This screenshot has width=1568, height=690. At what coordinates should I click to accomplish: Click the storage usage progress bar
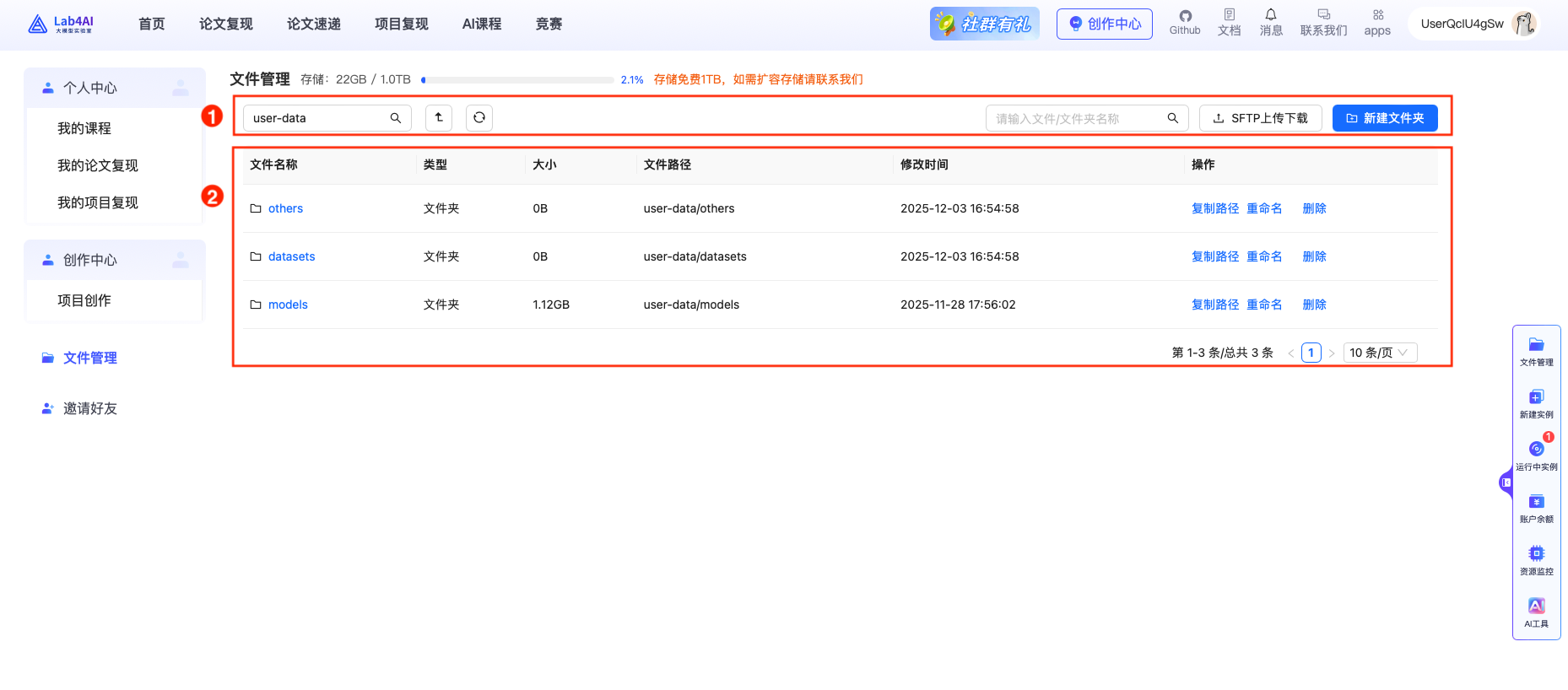(x=517, y=80)
